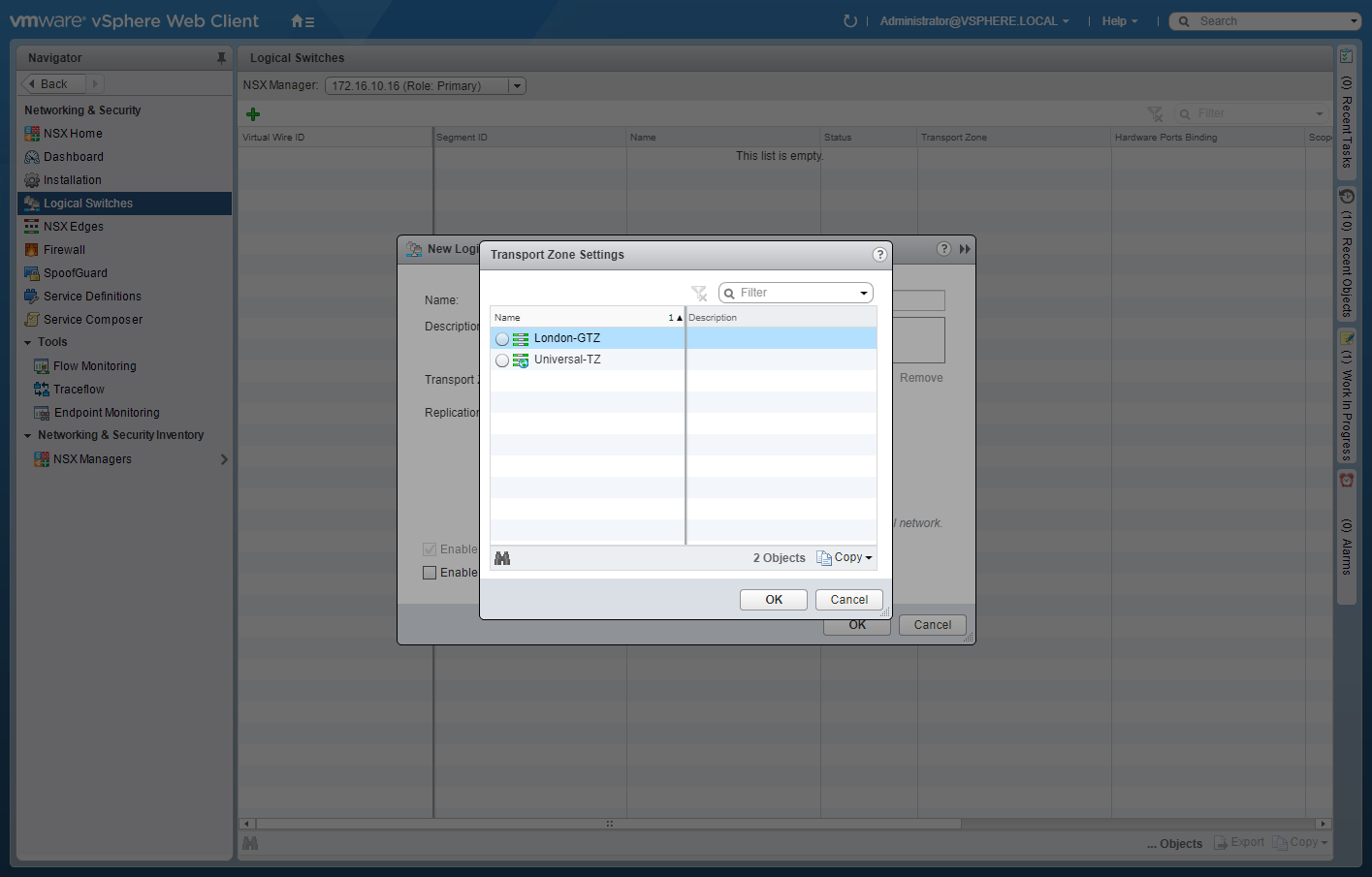Click the horizontal scrollbar under the list
1372x877 pixels.
[x=609, y=824]
